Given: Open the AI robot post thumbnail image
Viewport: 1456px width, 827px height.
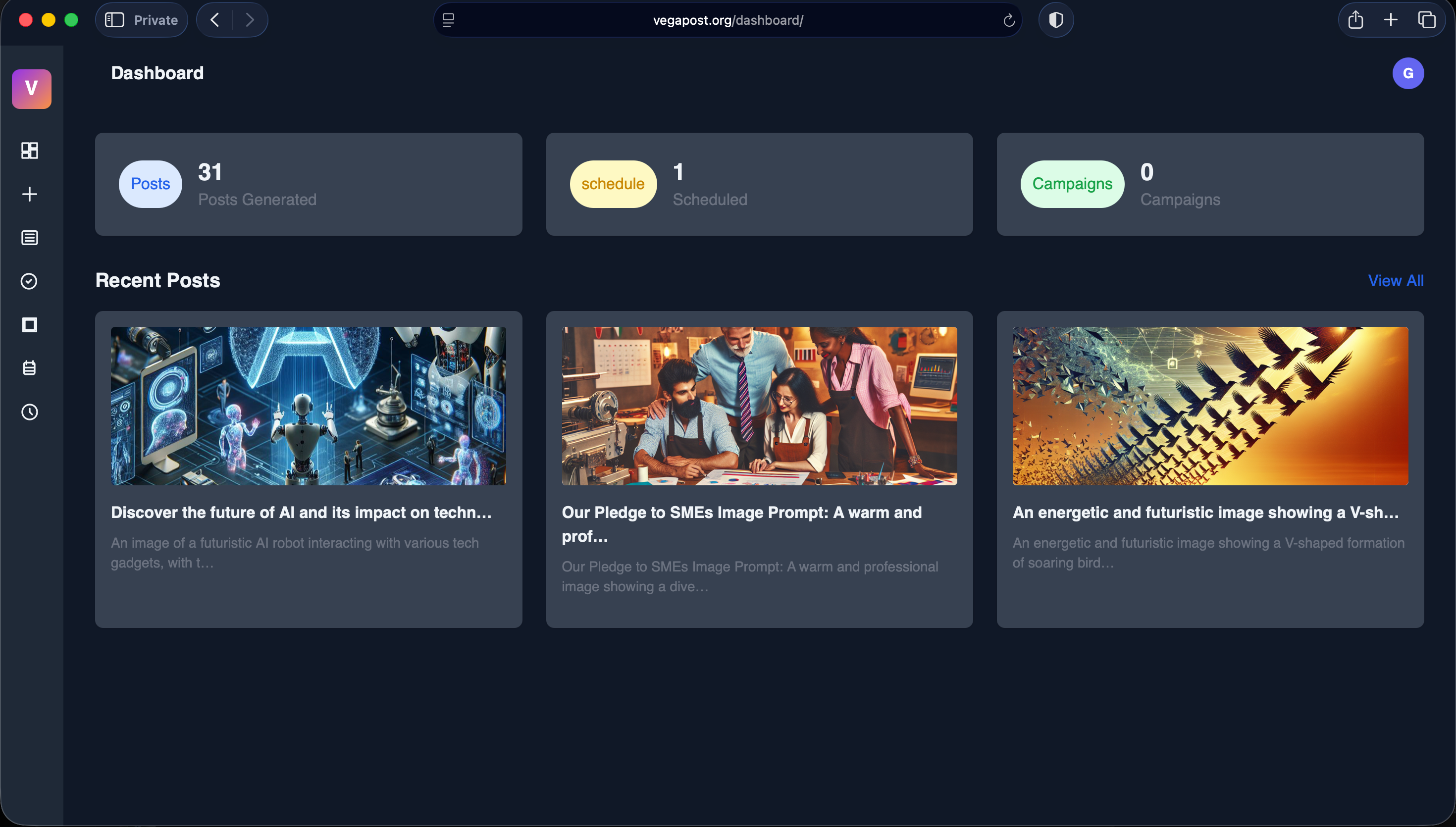Looking at the screenshot, I should coord(309,405).
